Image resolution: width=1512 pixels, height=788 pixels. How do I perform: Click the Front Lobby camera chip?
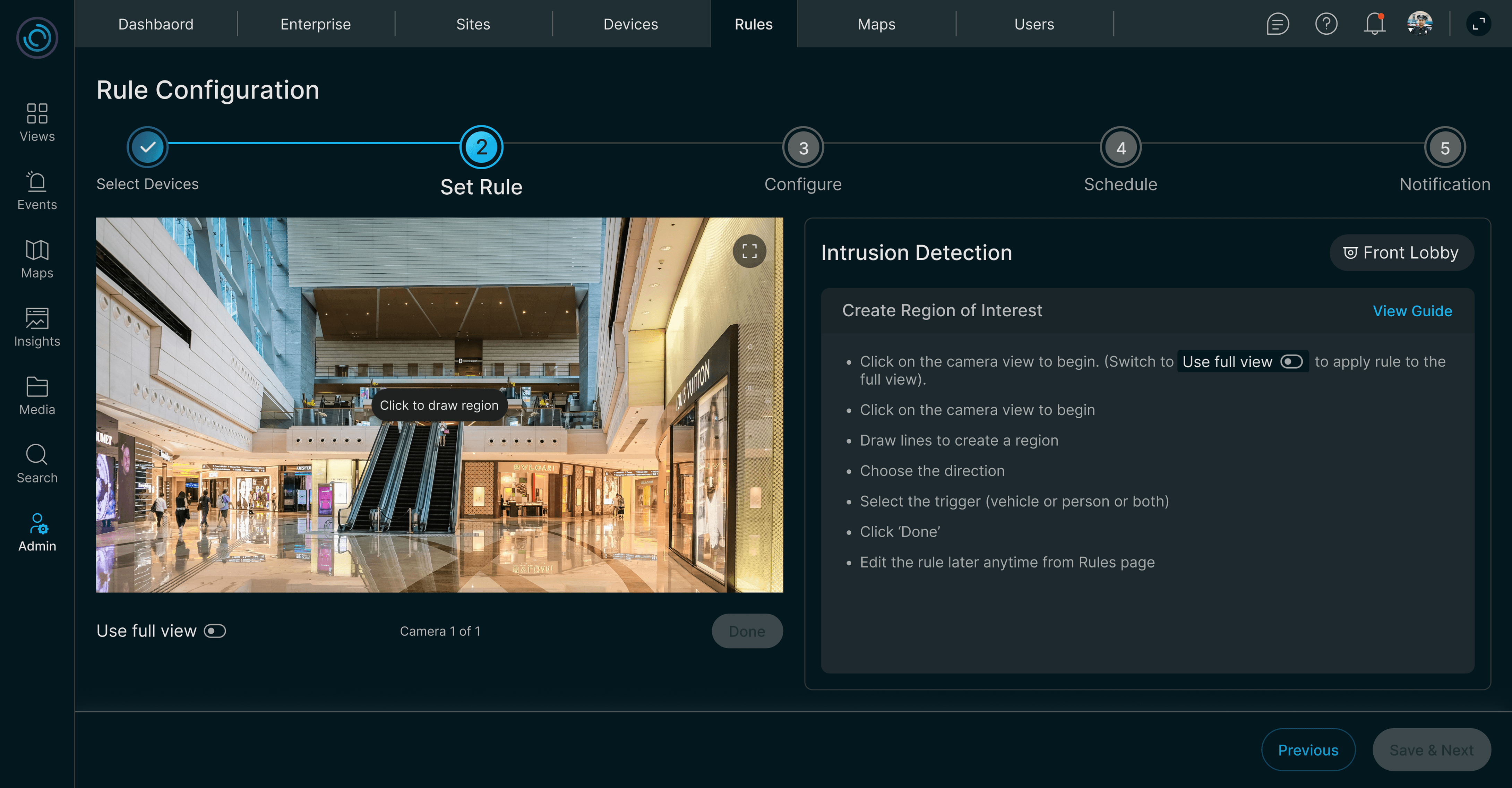pos(1401,252)
